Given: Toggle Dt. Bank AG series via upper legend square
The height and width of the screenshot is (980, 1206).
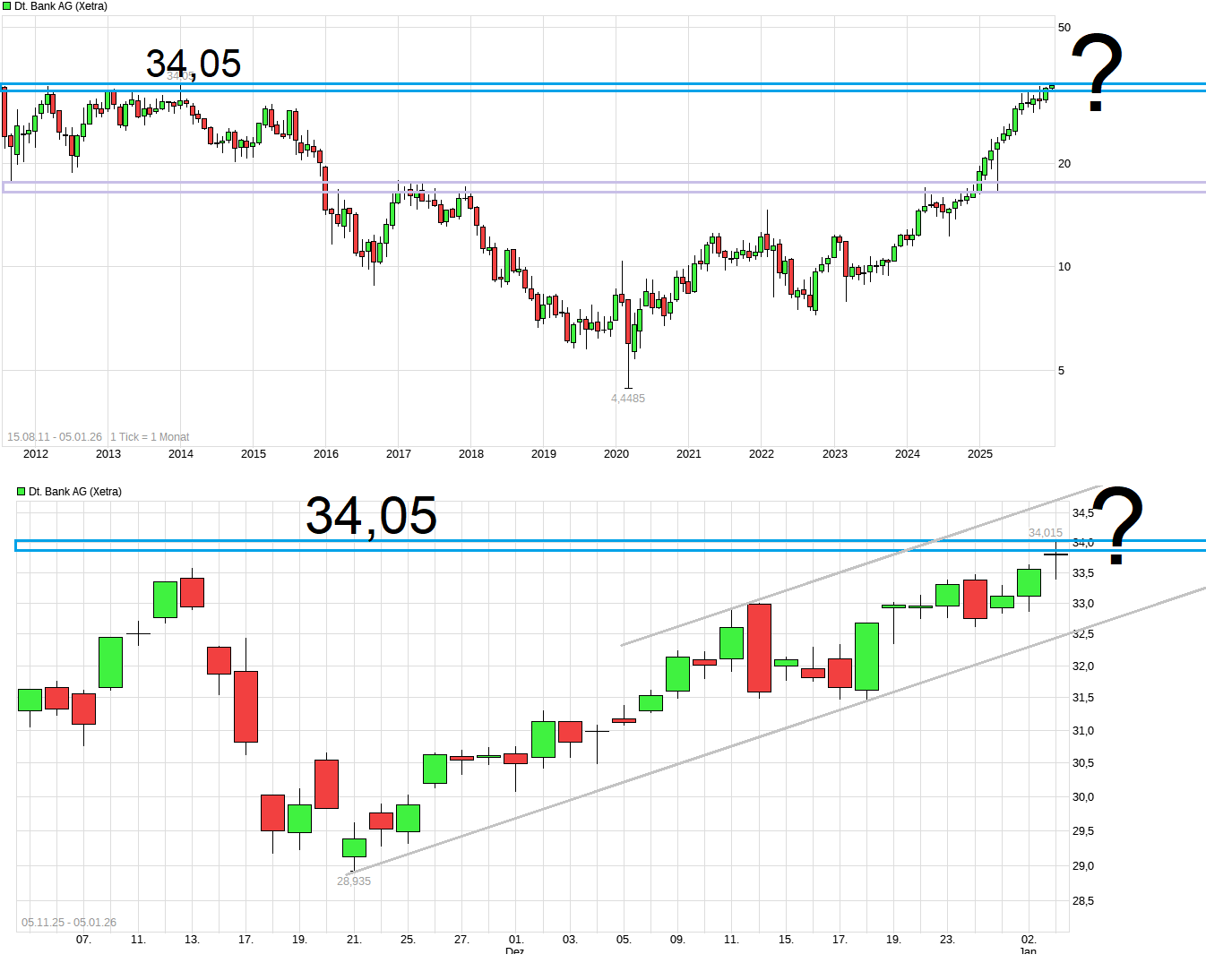Looking at the screenshot, I should pos(7,5).
